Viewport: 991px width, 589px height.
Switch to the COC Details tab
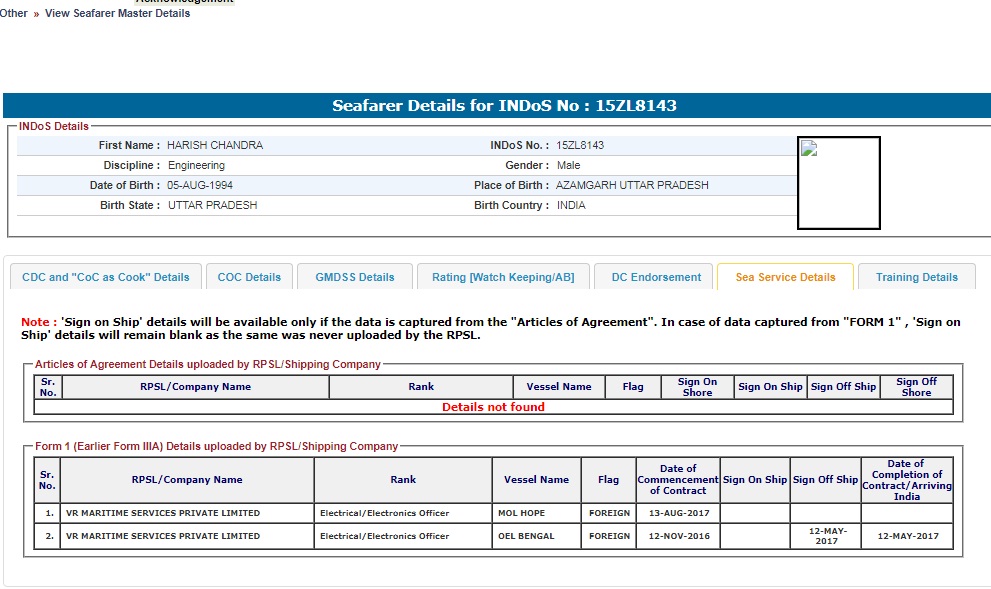tap(249, 277)
